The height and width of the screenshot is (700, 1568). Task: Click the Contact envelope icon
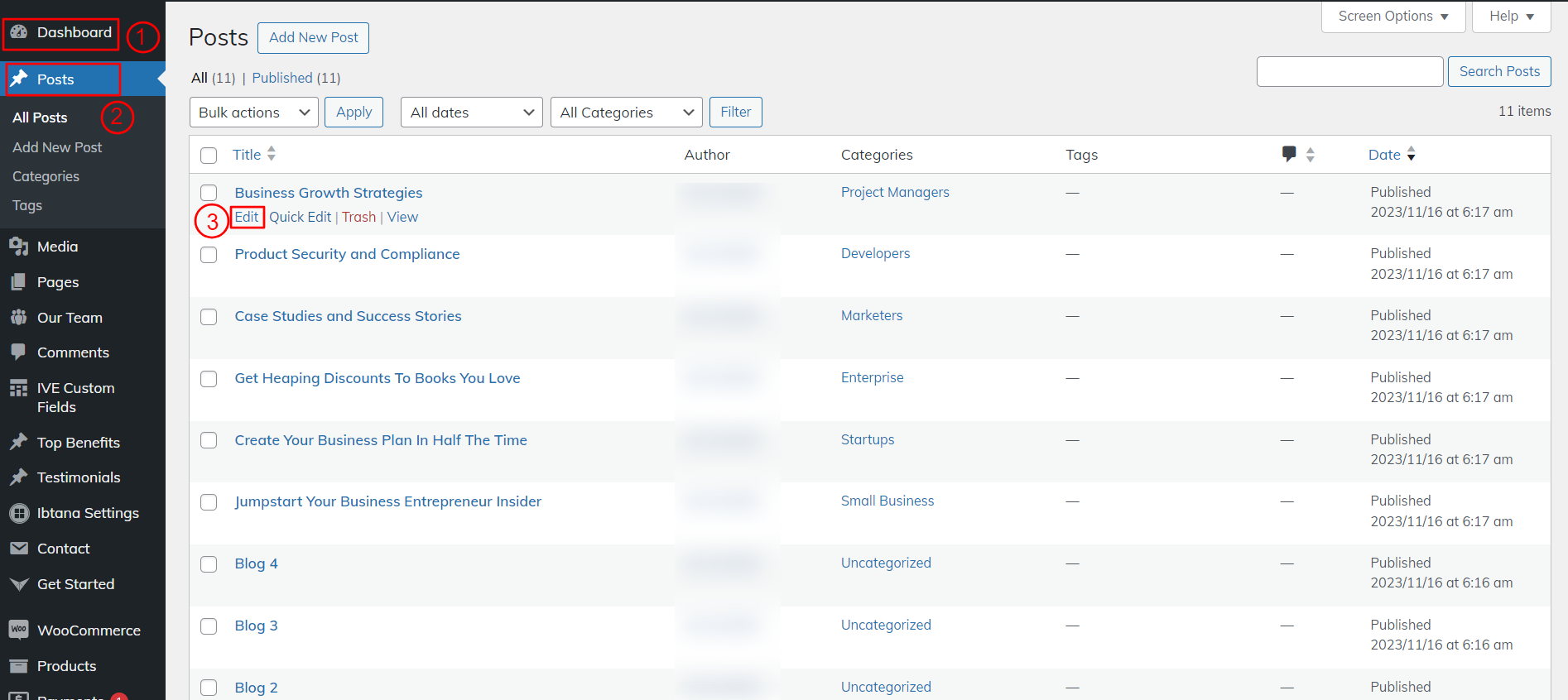(19, 549)
